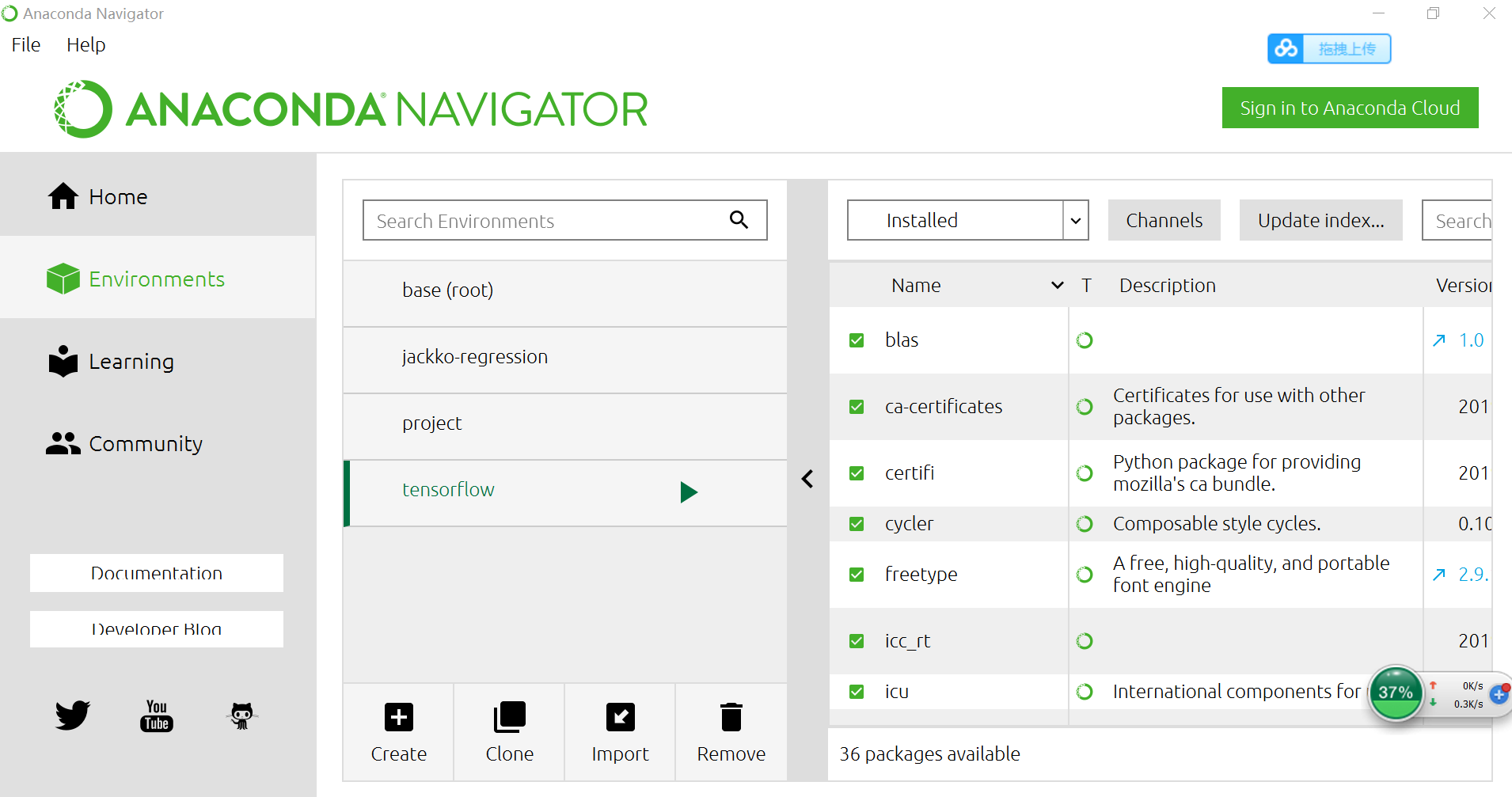Open the Documentation link button
Screen dimensions: 1512x797
click(x=157, y=573)
